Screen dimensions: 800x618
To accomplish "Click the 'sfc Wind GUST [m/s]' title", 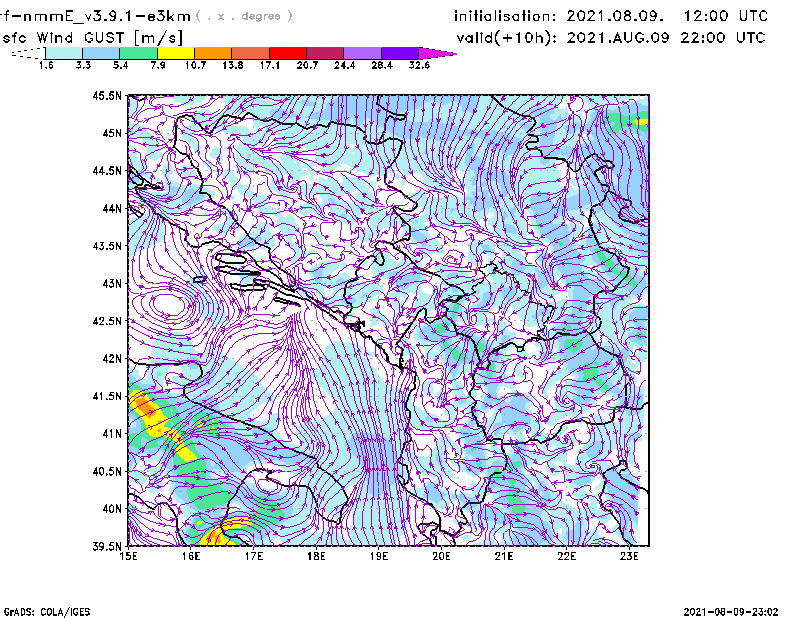I will pyautogui.click(x=91, y=38).
